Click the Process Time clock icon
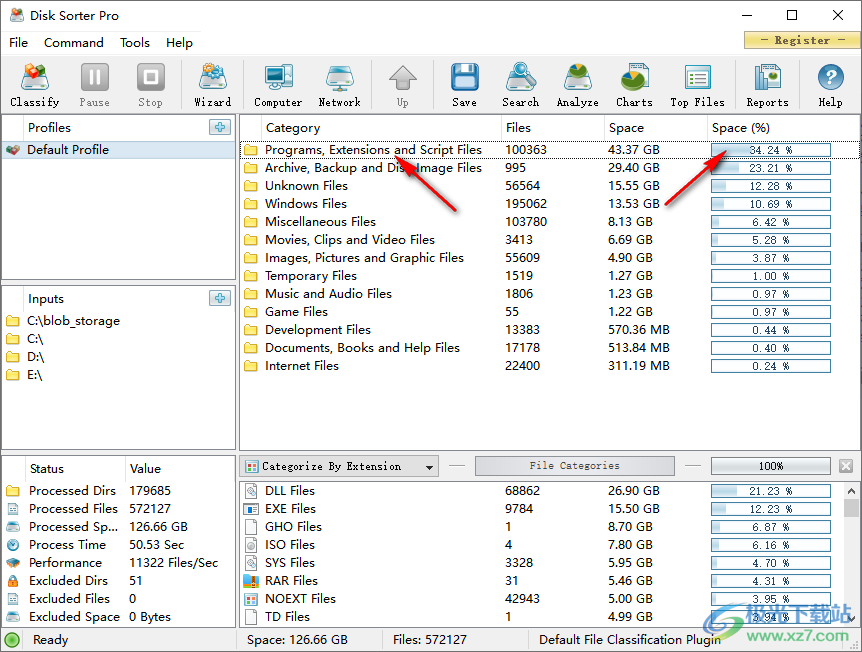Viewport: 862px width, 652px height. [x=13, y=545]
